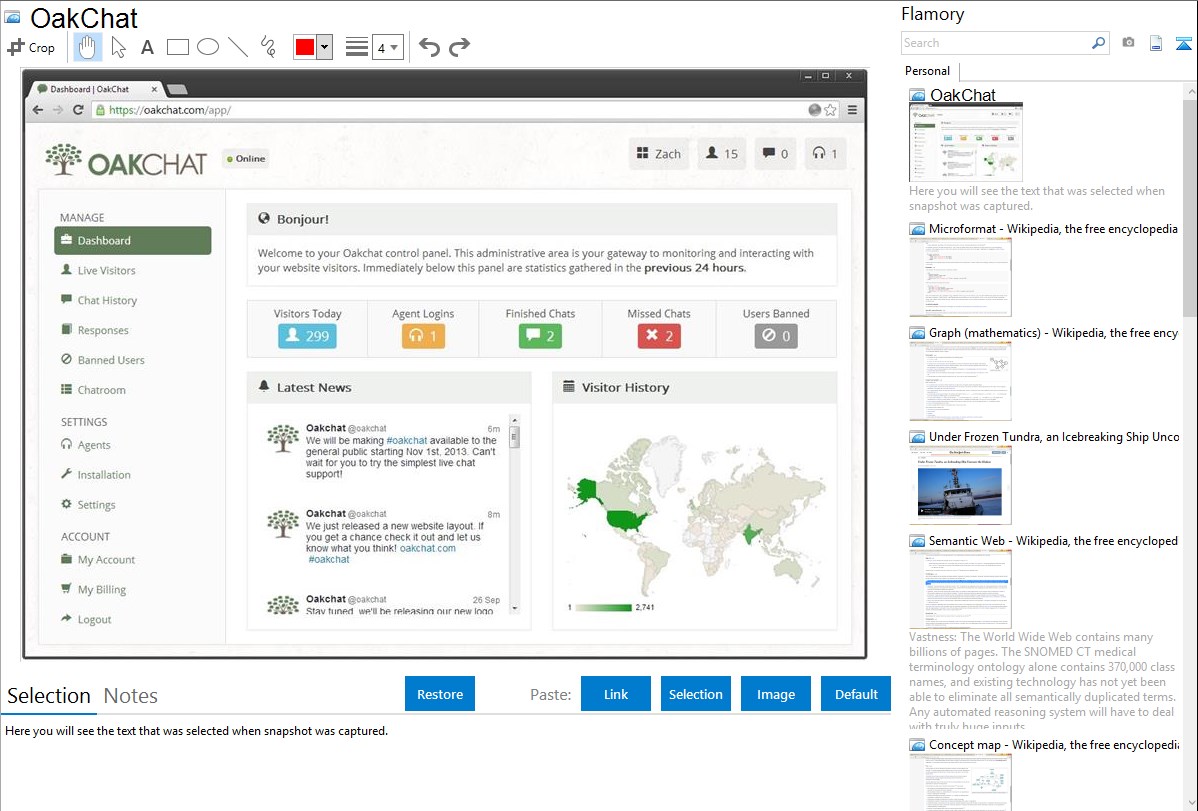Click the bookmark star in the address bar
Viewport: 1198px width, 811px height.
click(831, 110)
